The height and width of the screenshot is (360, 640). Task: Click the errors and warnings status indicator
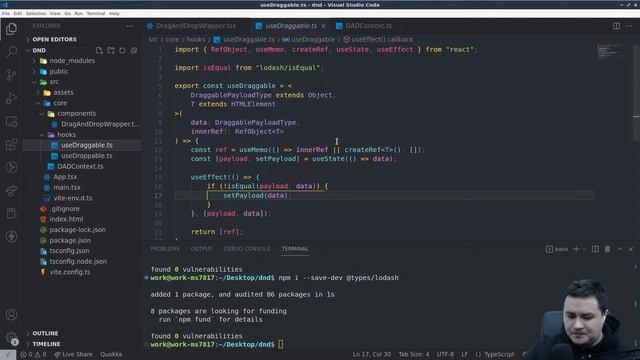click(33, 354)
